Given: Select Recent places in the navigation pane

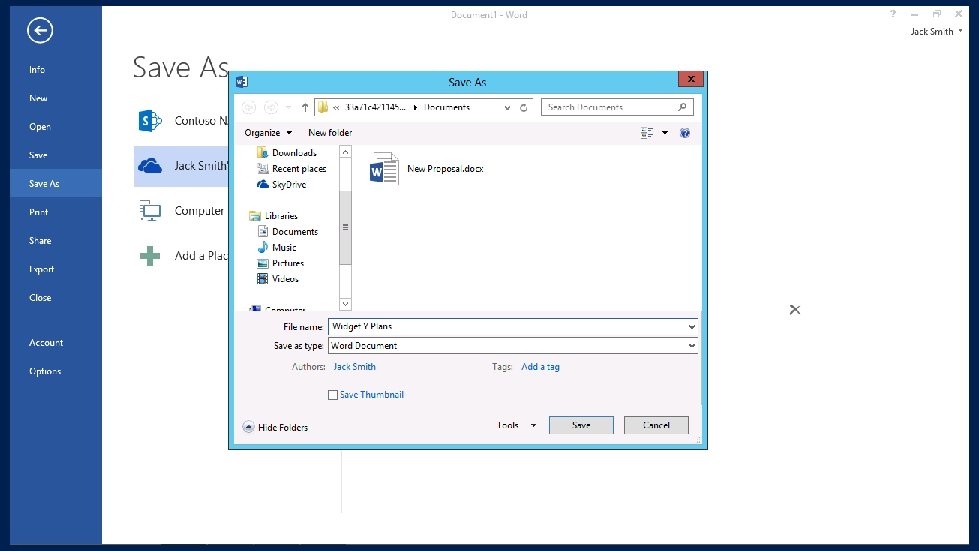Looking at the screenshot, I should pyautogui.click(x=292, y=168).
